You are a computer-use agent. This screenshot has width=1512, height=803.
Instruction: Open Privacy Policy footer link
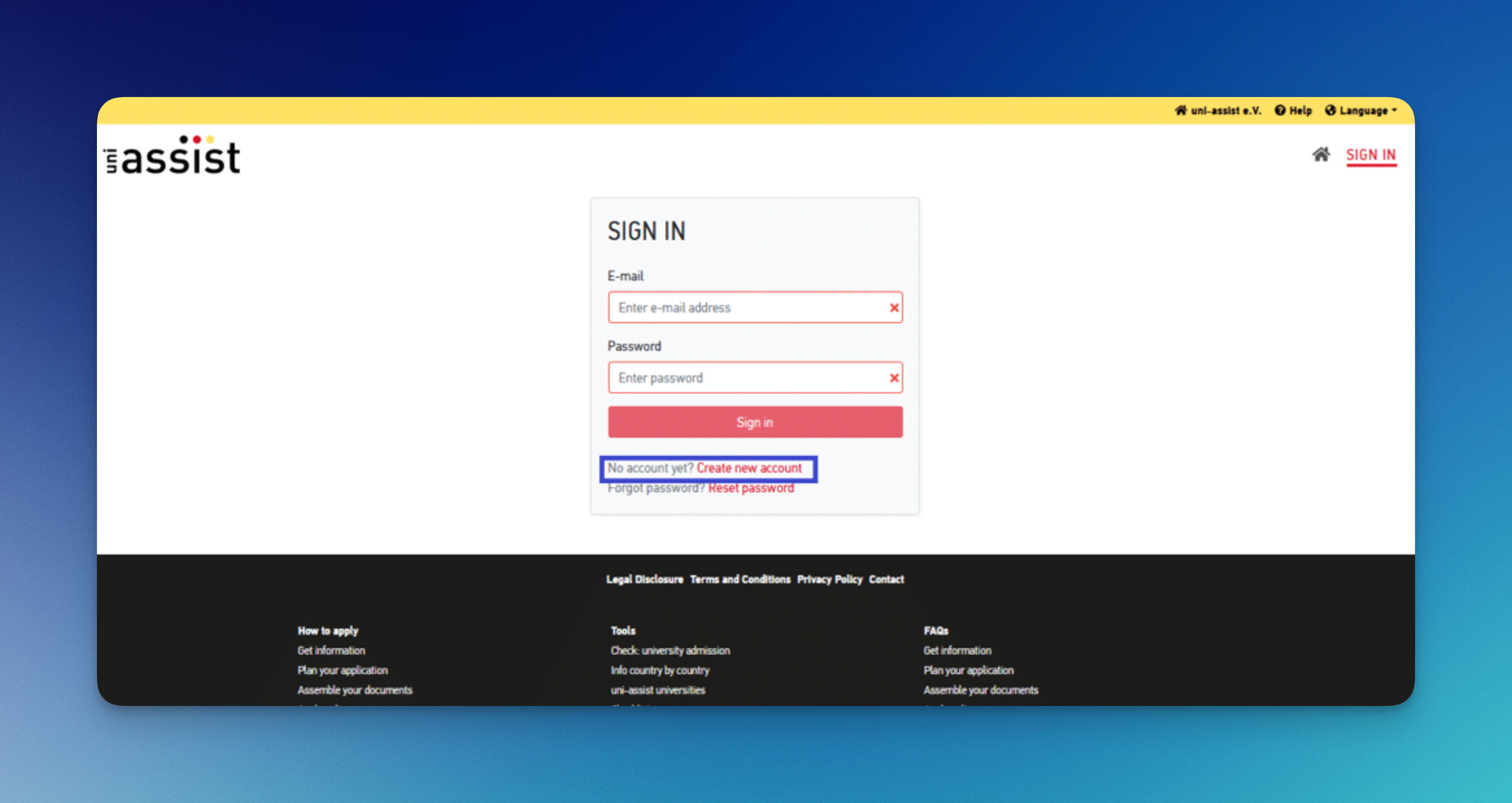pyautogui.click(x=829, y=579)
